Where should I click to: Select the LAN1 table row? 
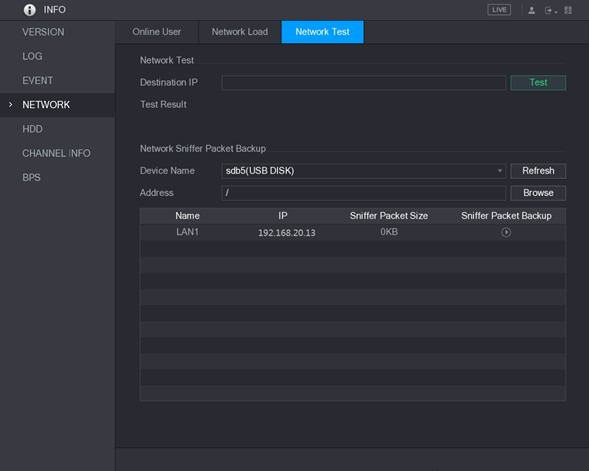click(353, 232)
